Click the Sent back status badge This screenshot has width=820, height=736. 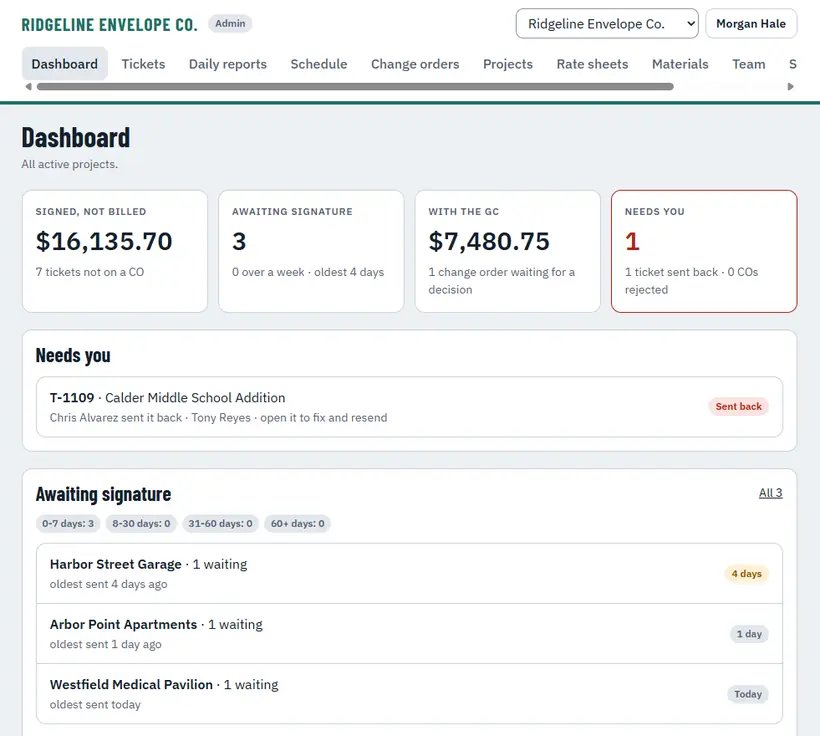738,406
